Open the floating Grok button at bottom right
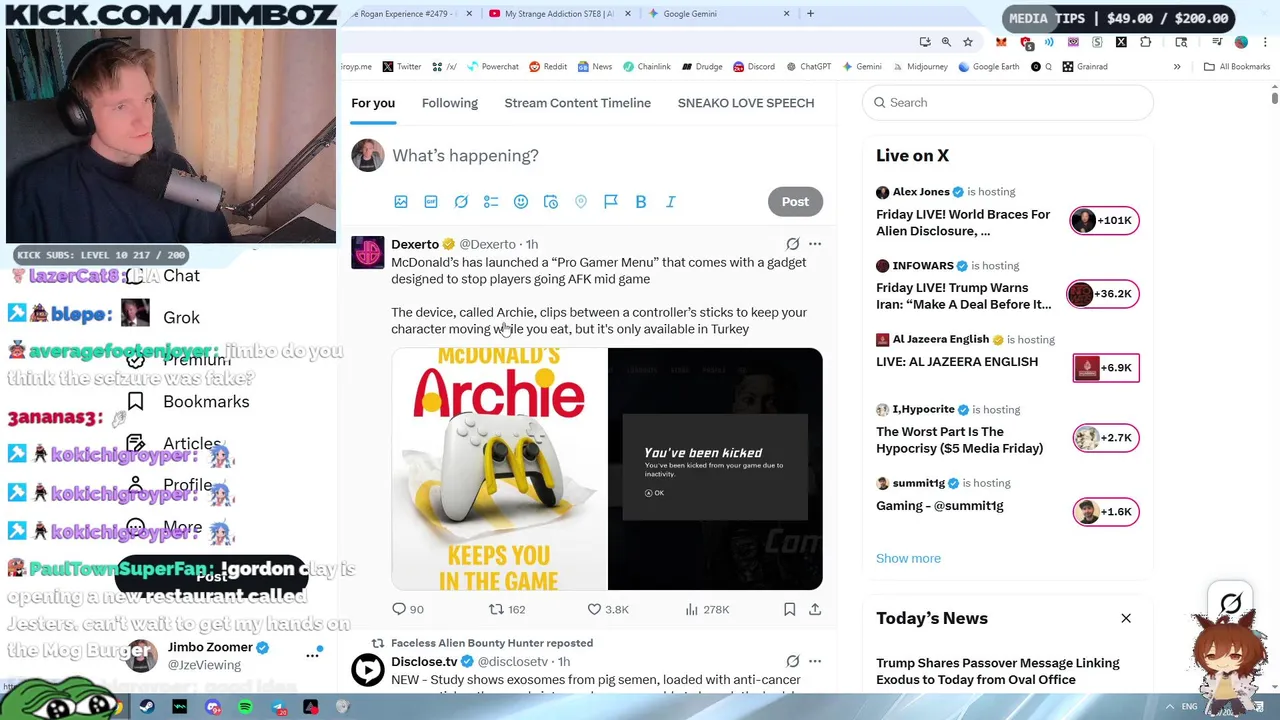 pyautogui.click(x=1231, y=604)
